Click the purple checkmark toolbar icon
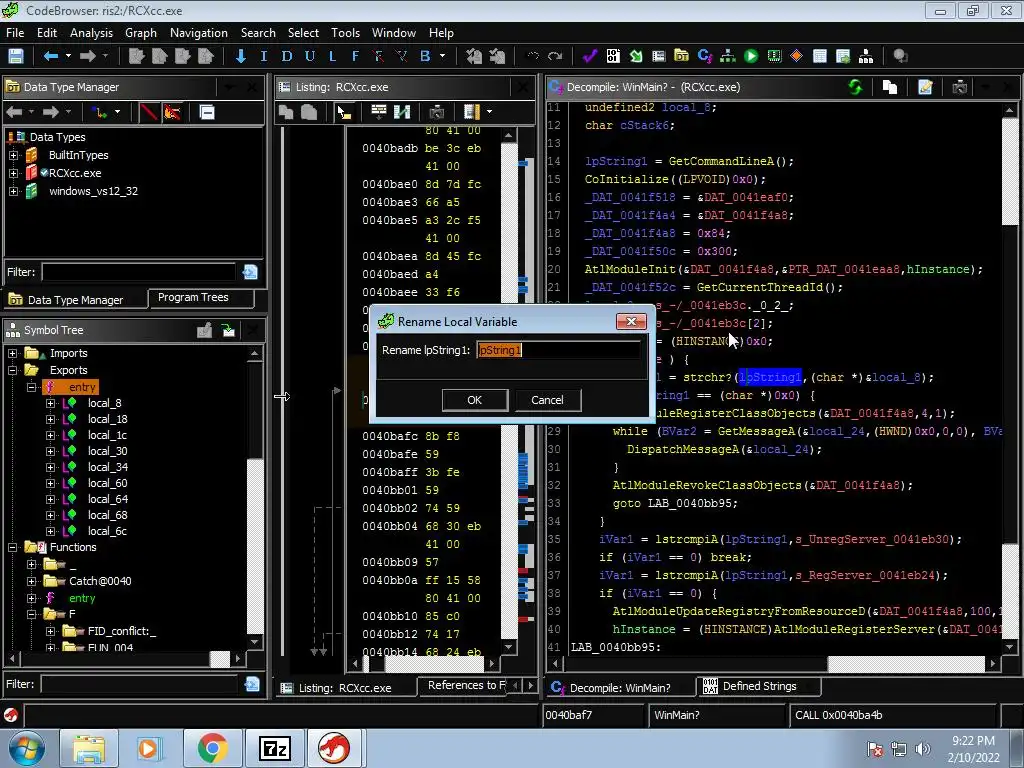The height and width of the screenshot is (768, 1024). click(590, 56)
